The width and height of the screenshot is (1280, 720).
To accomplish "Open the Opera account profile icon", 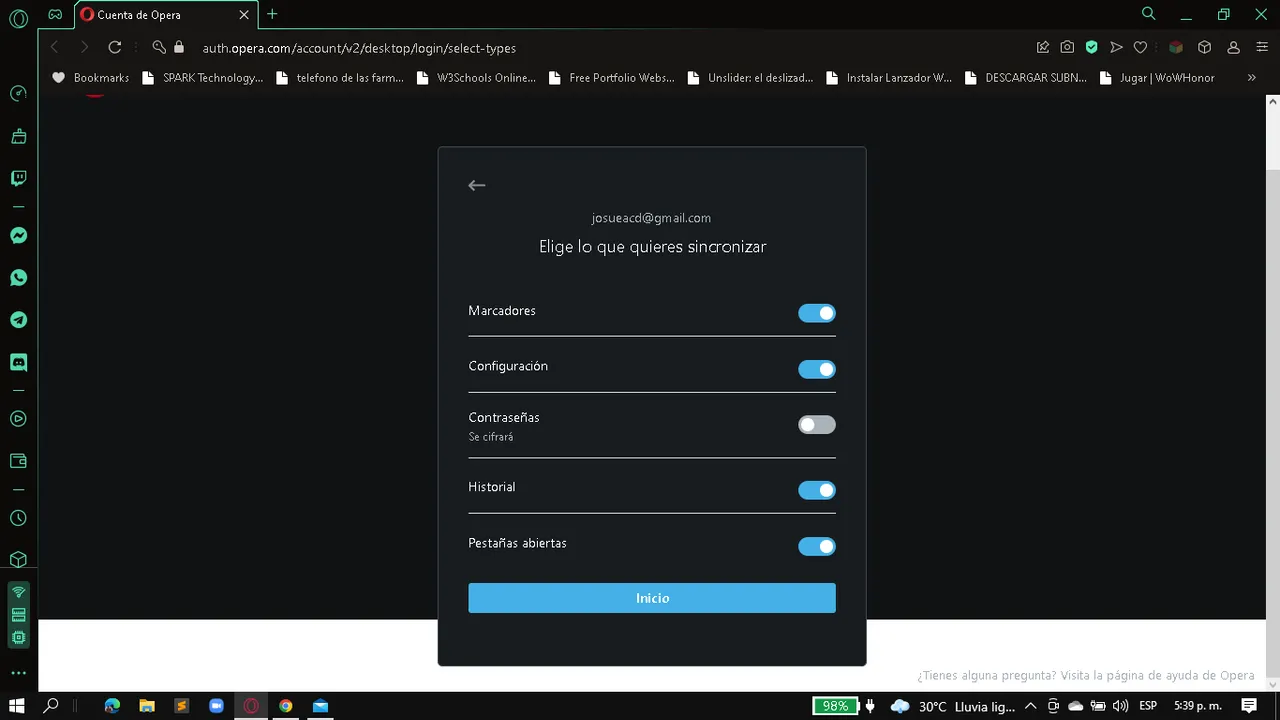I will coord(1233,47).
